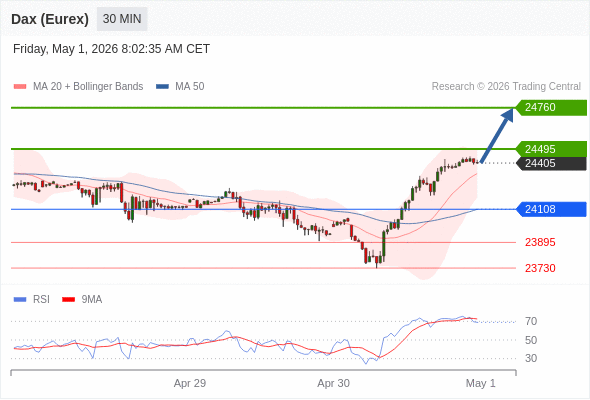Click the Apr 29 time axis label
Screen dimensions: 590x400
click(190, 383)
